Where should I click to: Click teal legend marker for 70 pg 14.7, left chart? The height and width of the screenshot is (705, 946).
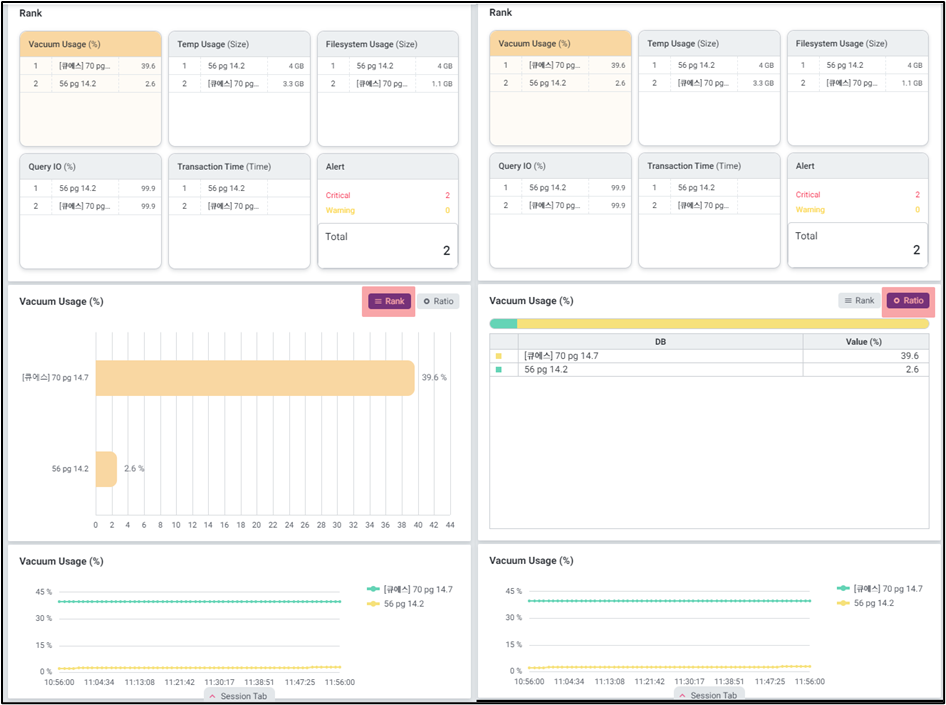pyautogui.click(x=375, y=590)
